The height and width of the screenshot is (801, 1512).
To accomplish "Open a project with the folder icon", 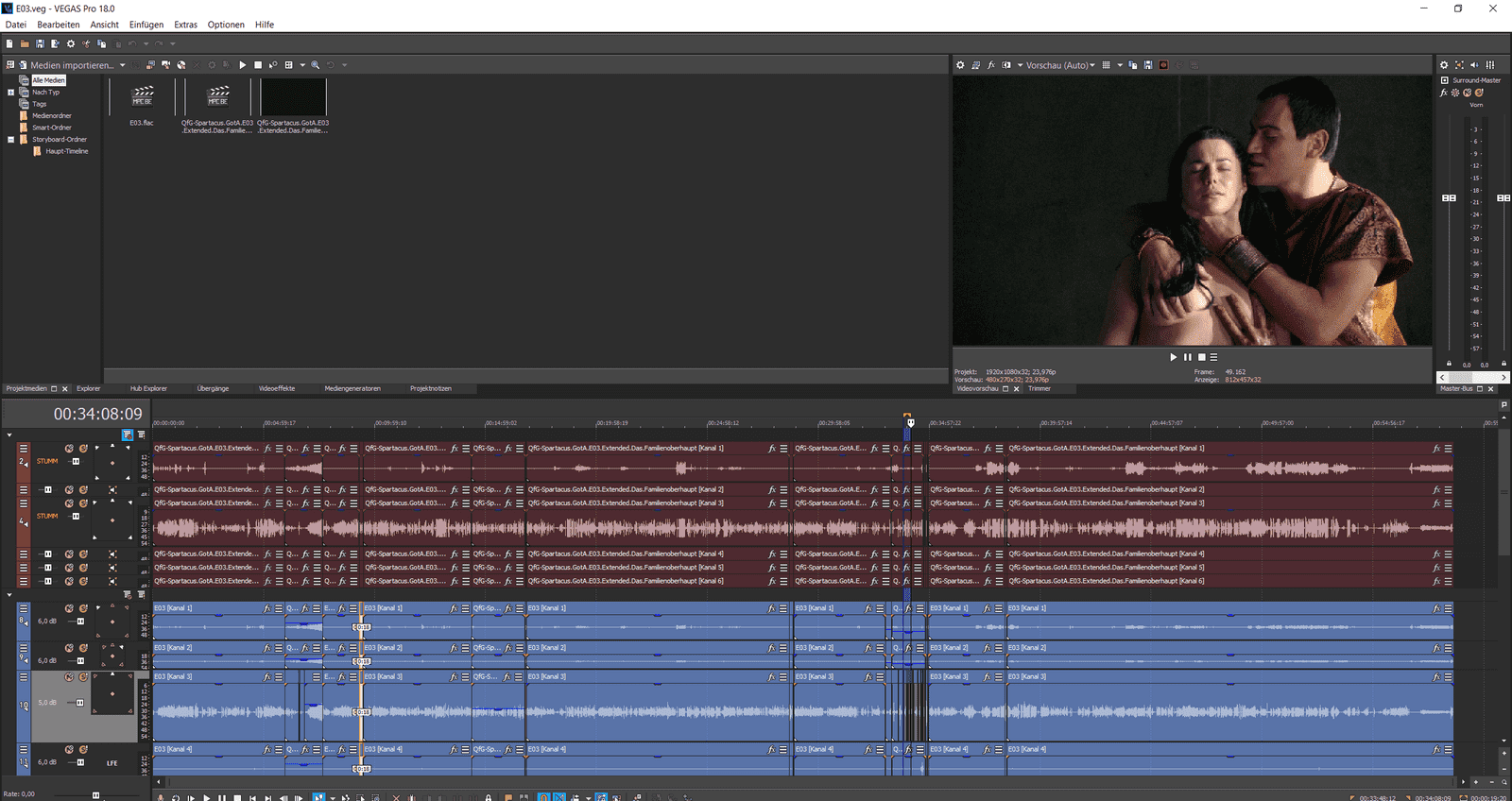I will [x=25, y=43].
